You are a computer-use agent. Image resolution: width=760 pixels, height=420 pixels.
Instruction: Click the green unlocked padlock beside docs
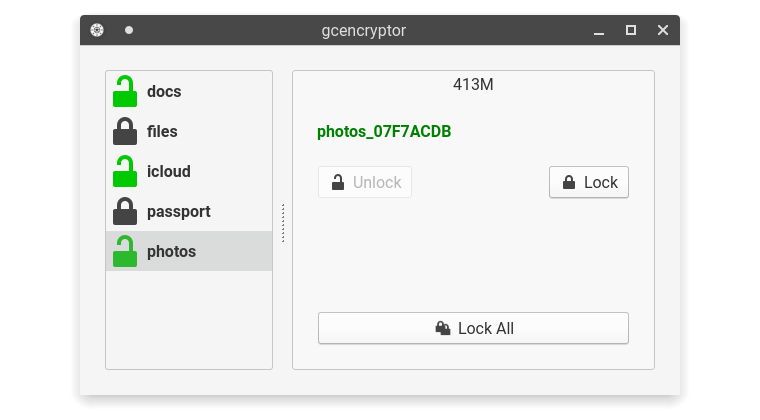pyautogui.click(x=125, y=91)
